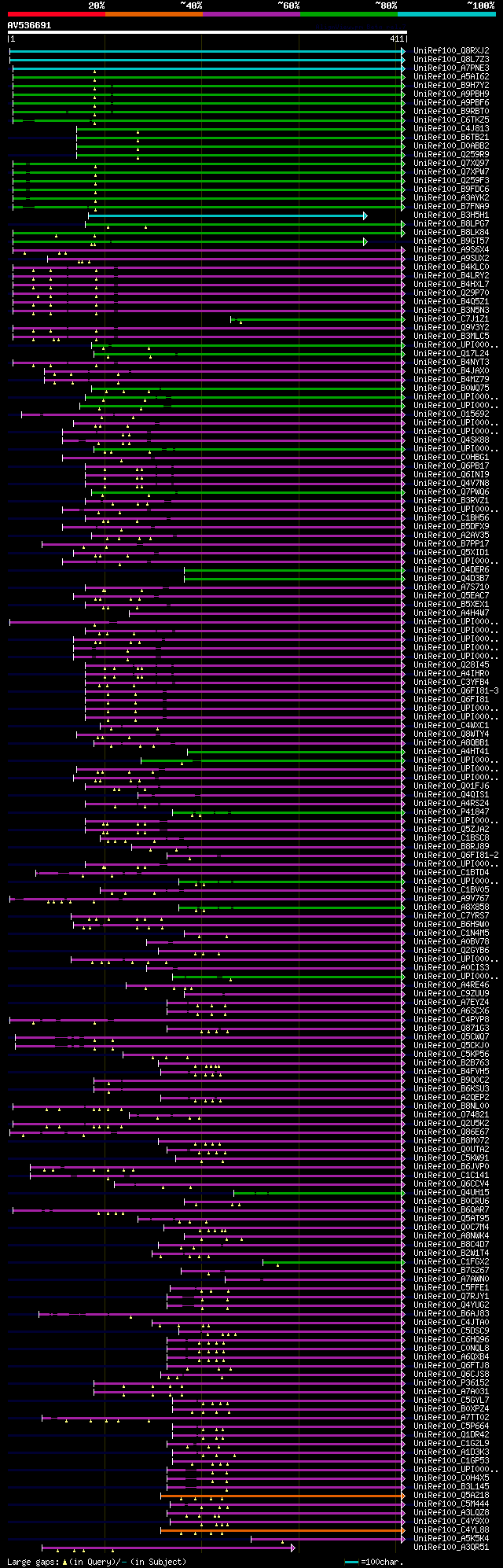Click label UniRef100_A5K5K4
Screen dimensions: 503x1568
tap(451, 1539)
